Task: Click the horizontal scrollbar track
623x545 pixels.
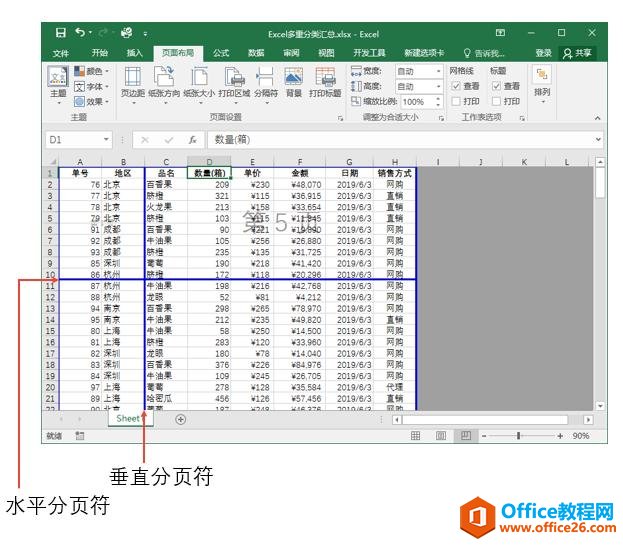Action: click(x=485, y=419)
